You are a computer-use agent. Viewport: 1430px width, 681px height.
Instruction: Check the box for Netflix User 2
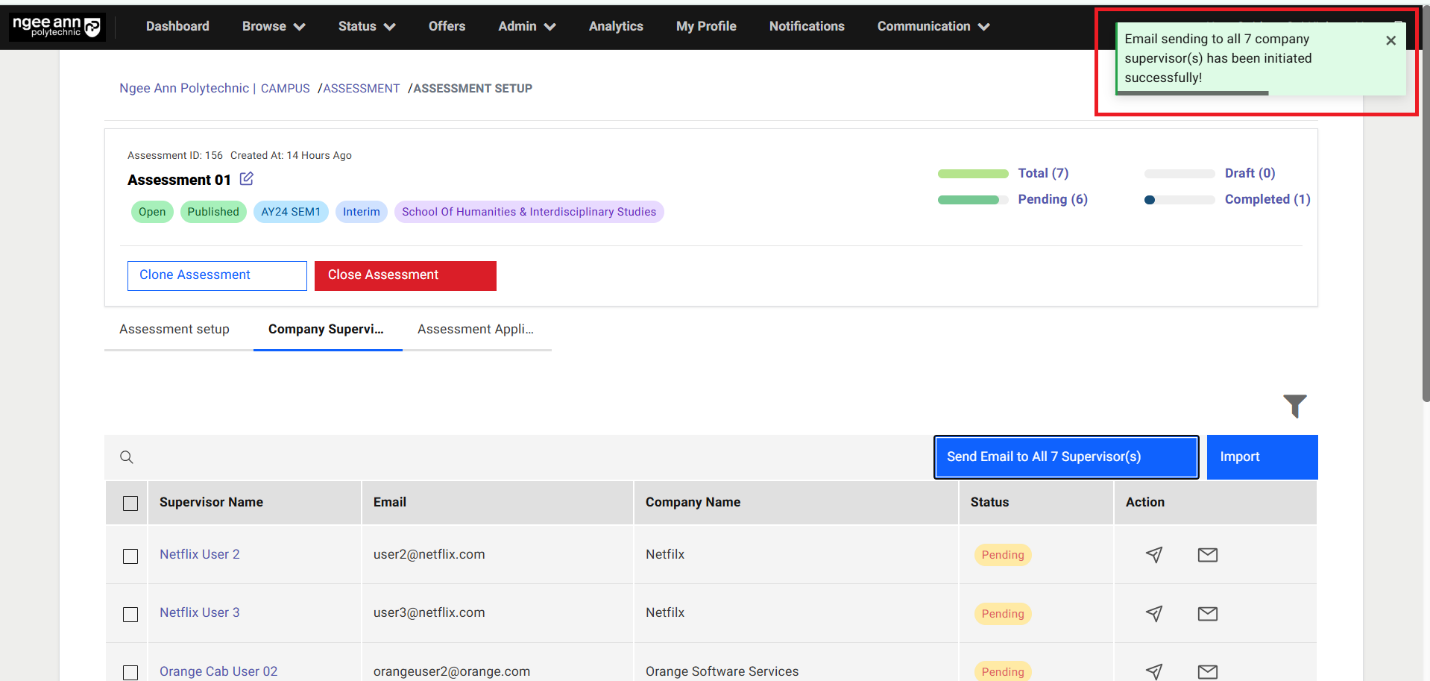tap(131, 556)
